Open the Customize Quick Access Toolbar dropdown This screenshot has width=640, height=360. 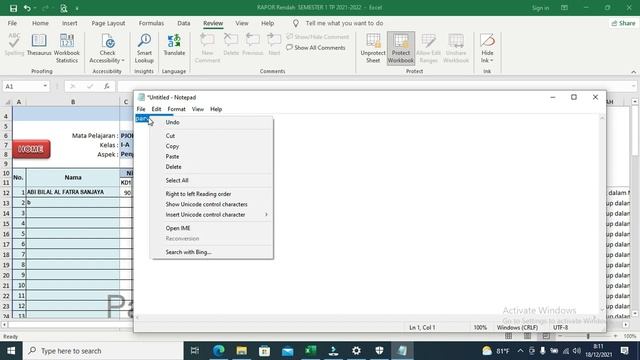77,8
